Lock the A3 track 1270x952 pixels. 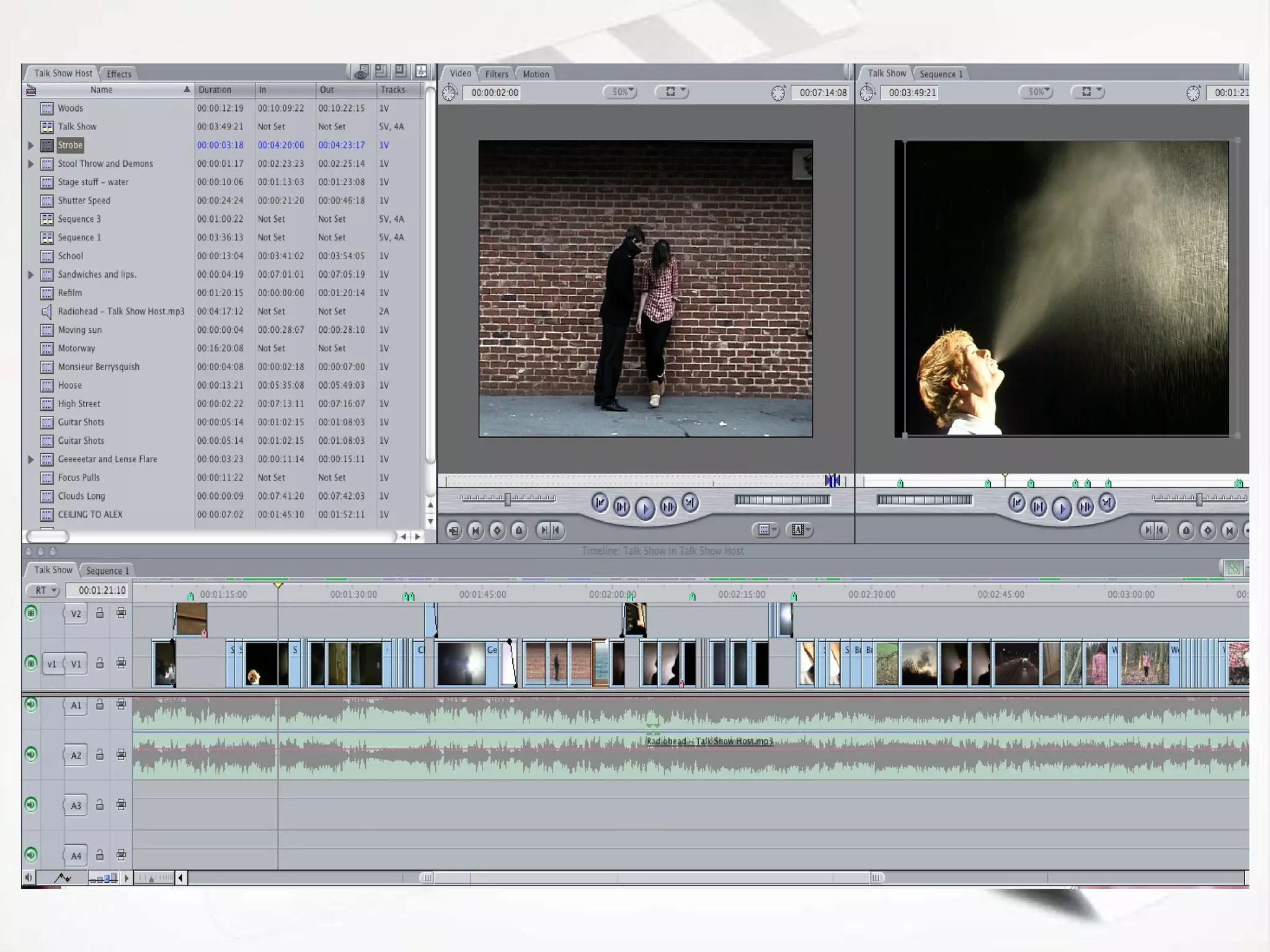[99, 804]
